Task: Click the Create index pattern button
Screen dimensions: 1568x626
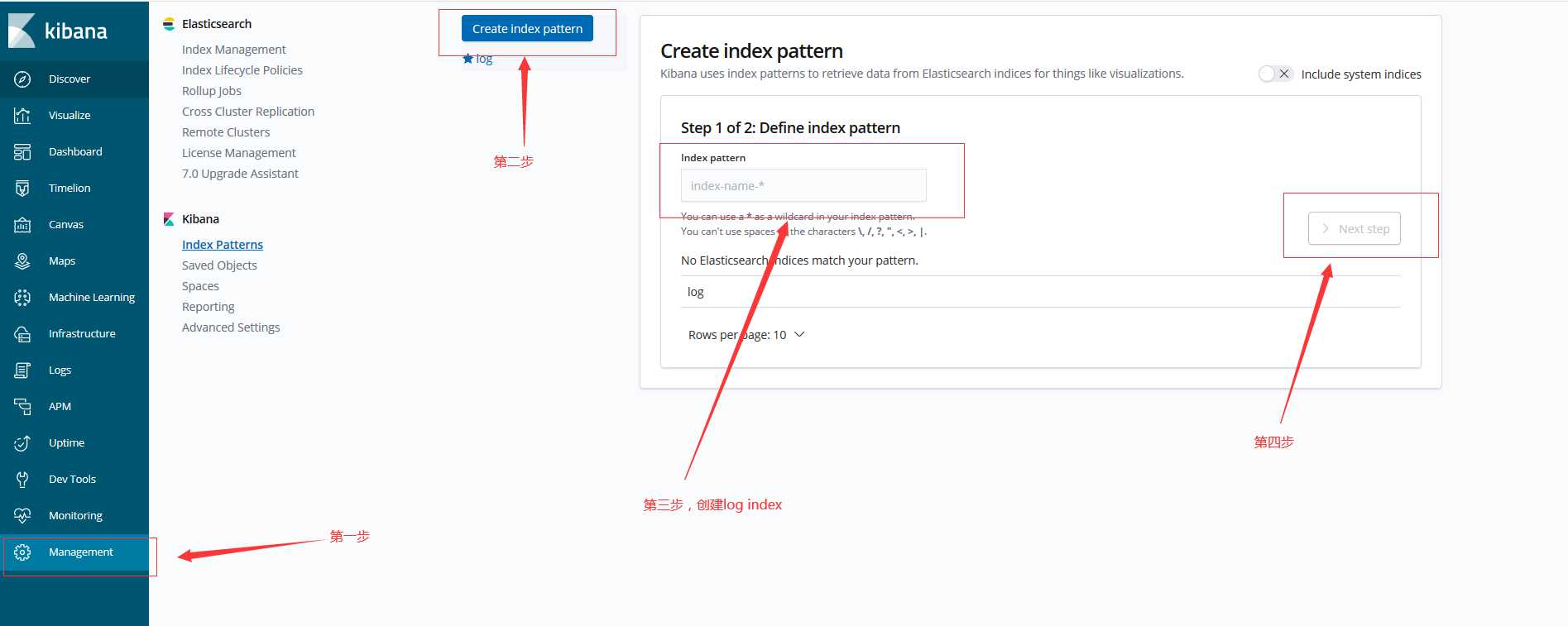Action: [527, 29]
